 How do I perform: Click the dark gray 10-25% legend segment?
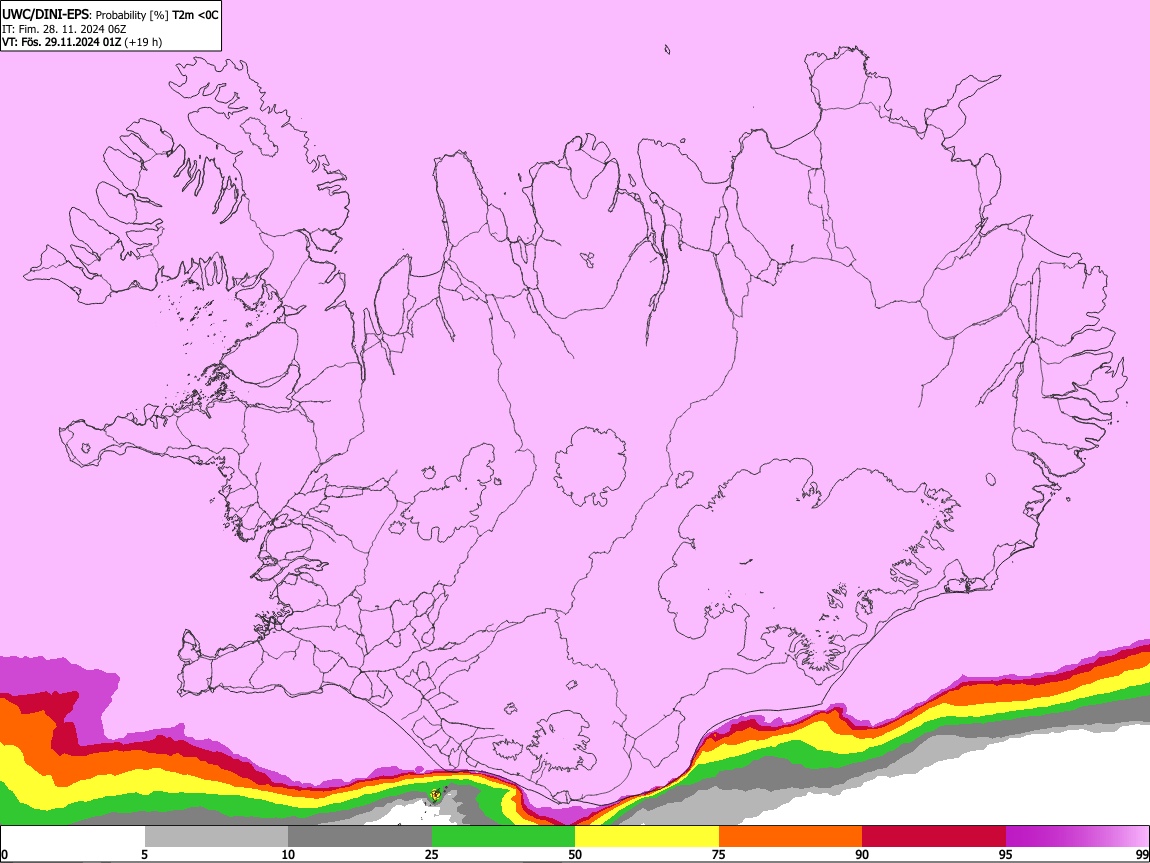(x=359, y=837)
